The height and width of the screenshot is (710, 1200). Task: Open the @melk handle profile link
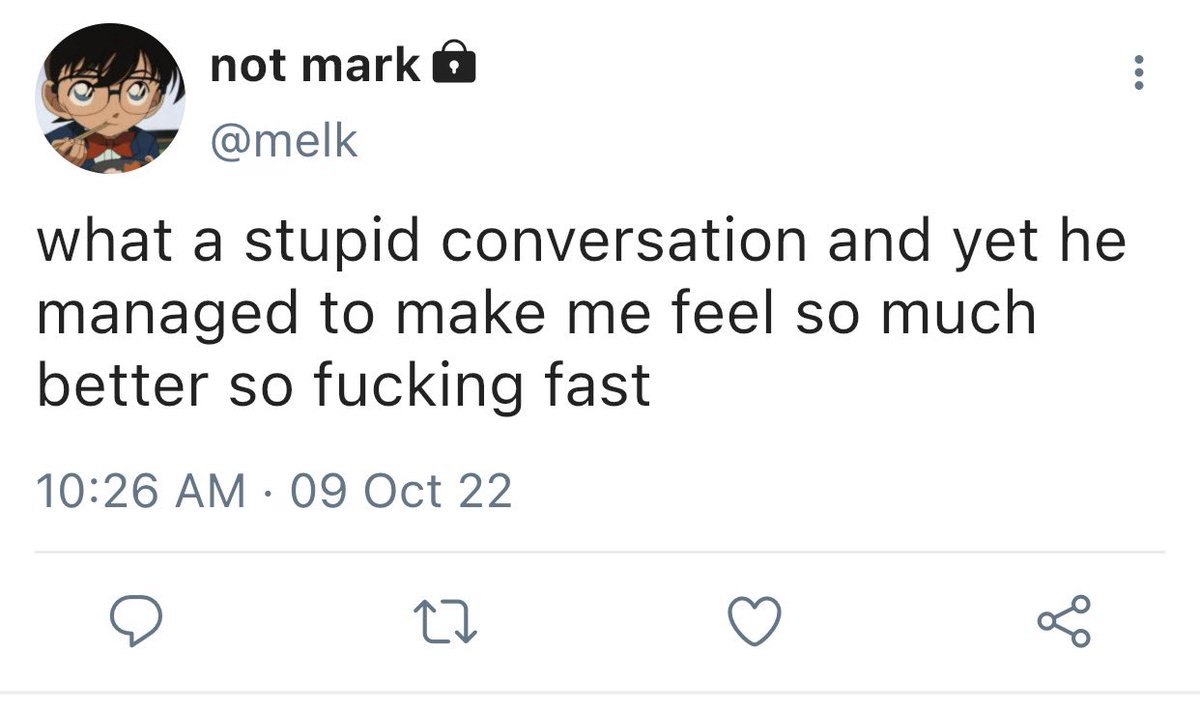click(x=282, y=141)
